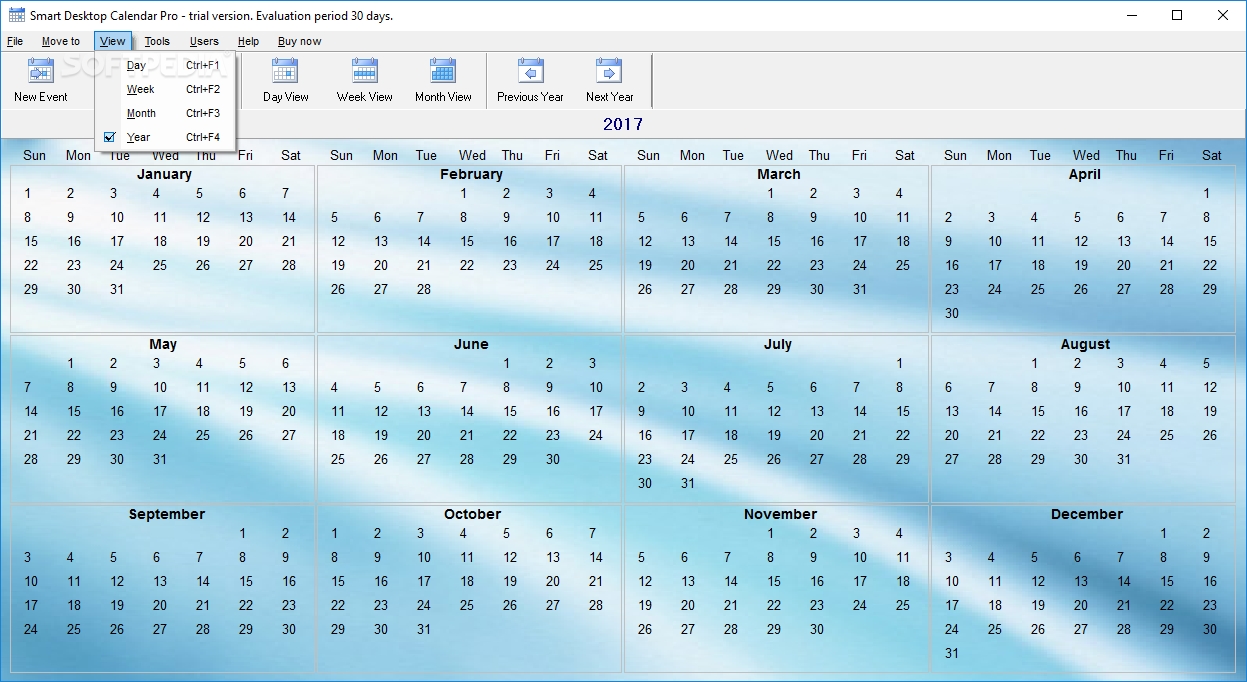Viewport: 1247px width, 682px height.
Task: Select December 31 in the calendar
Action: 952,653
